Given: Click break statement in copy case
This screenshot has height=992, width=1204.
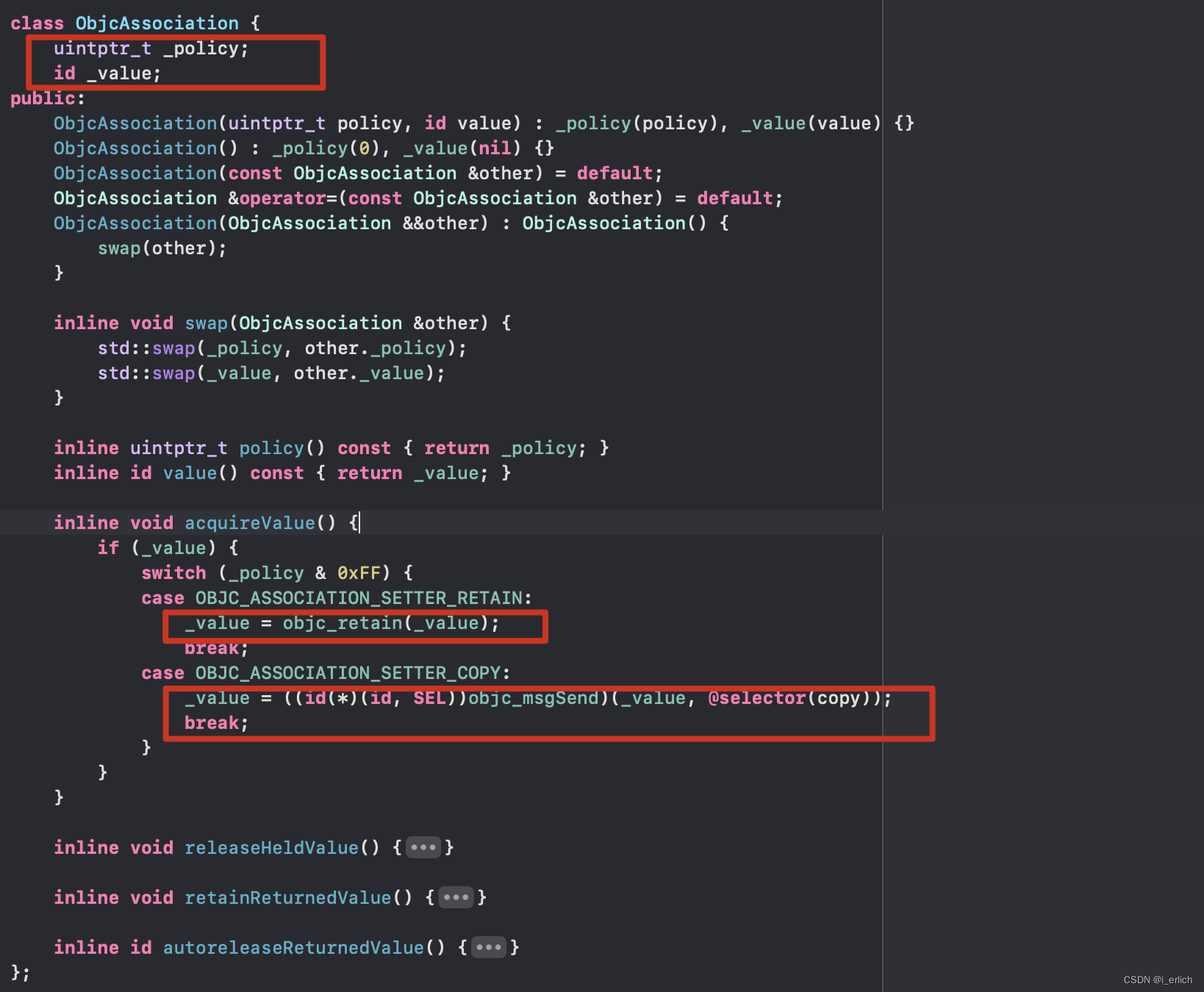Looking at the screenshot, I should [x=217, y=723].
